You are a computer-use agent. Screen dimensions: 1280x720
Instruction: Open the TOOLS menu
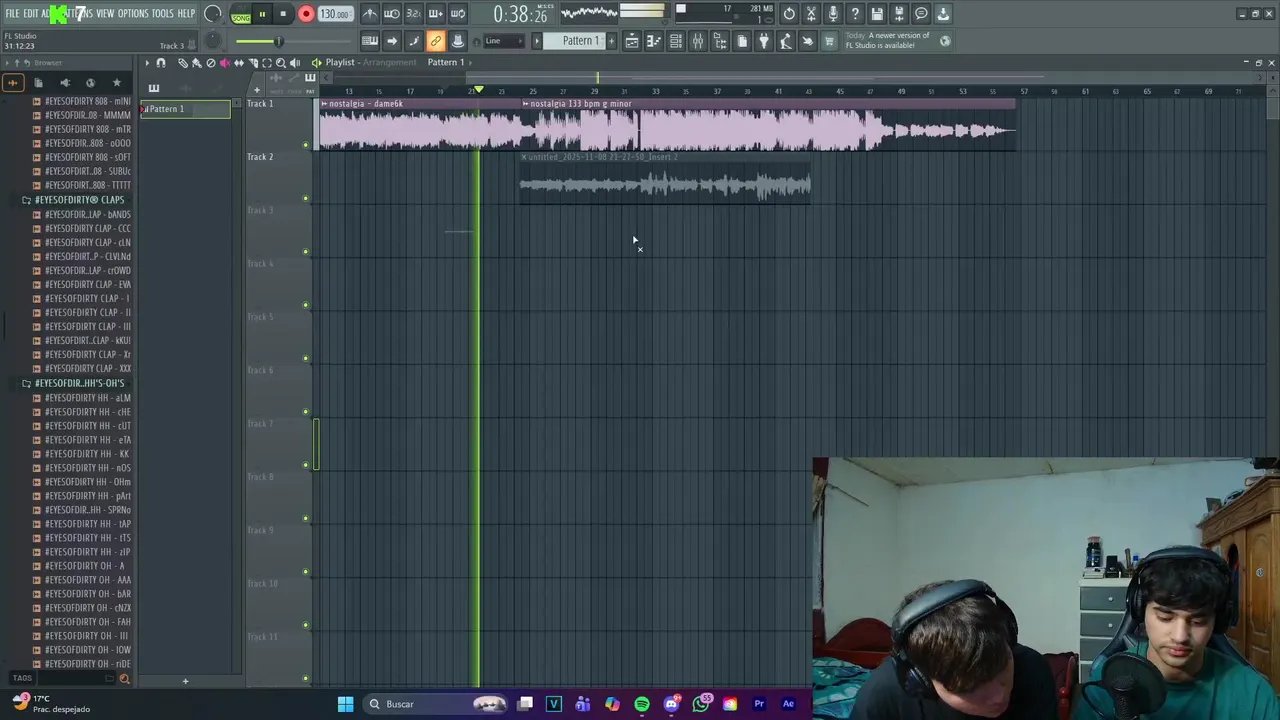click(162, 14)
